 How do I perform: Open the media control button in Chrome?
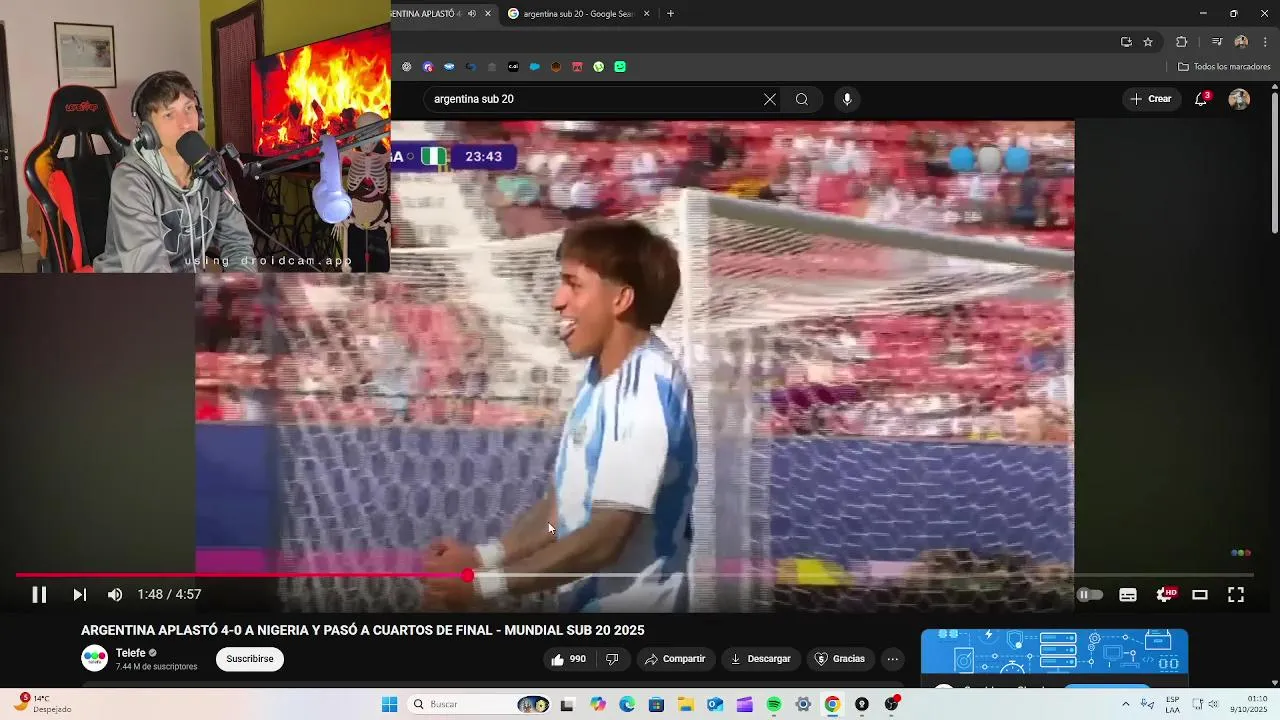point(1217,42)
